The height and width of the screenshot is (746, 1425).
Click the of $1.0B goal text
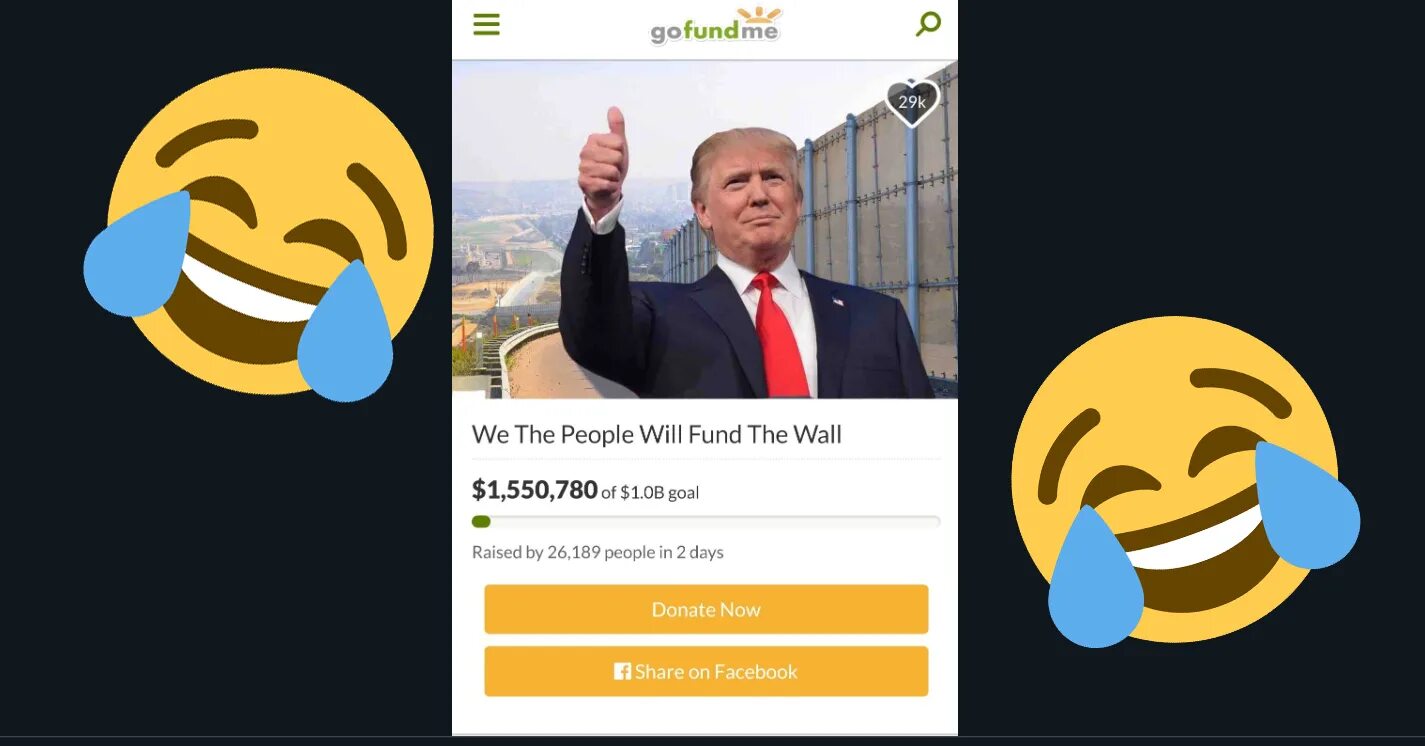[650, 492]
